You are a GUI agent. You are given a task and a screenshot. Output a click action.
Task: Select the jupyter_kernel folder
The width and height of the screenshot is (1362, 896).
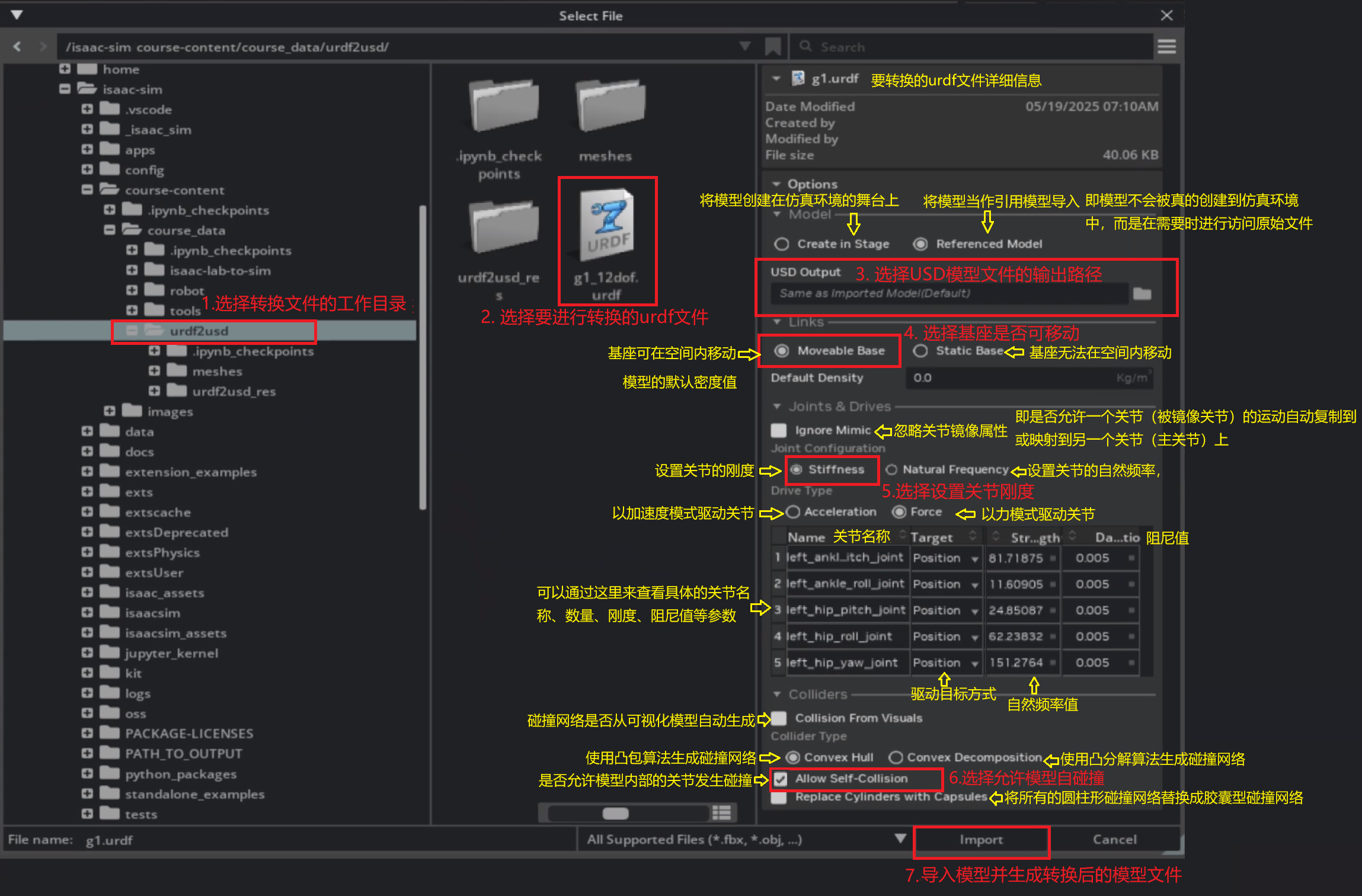(x=171, y=653)
